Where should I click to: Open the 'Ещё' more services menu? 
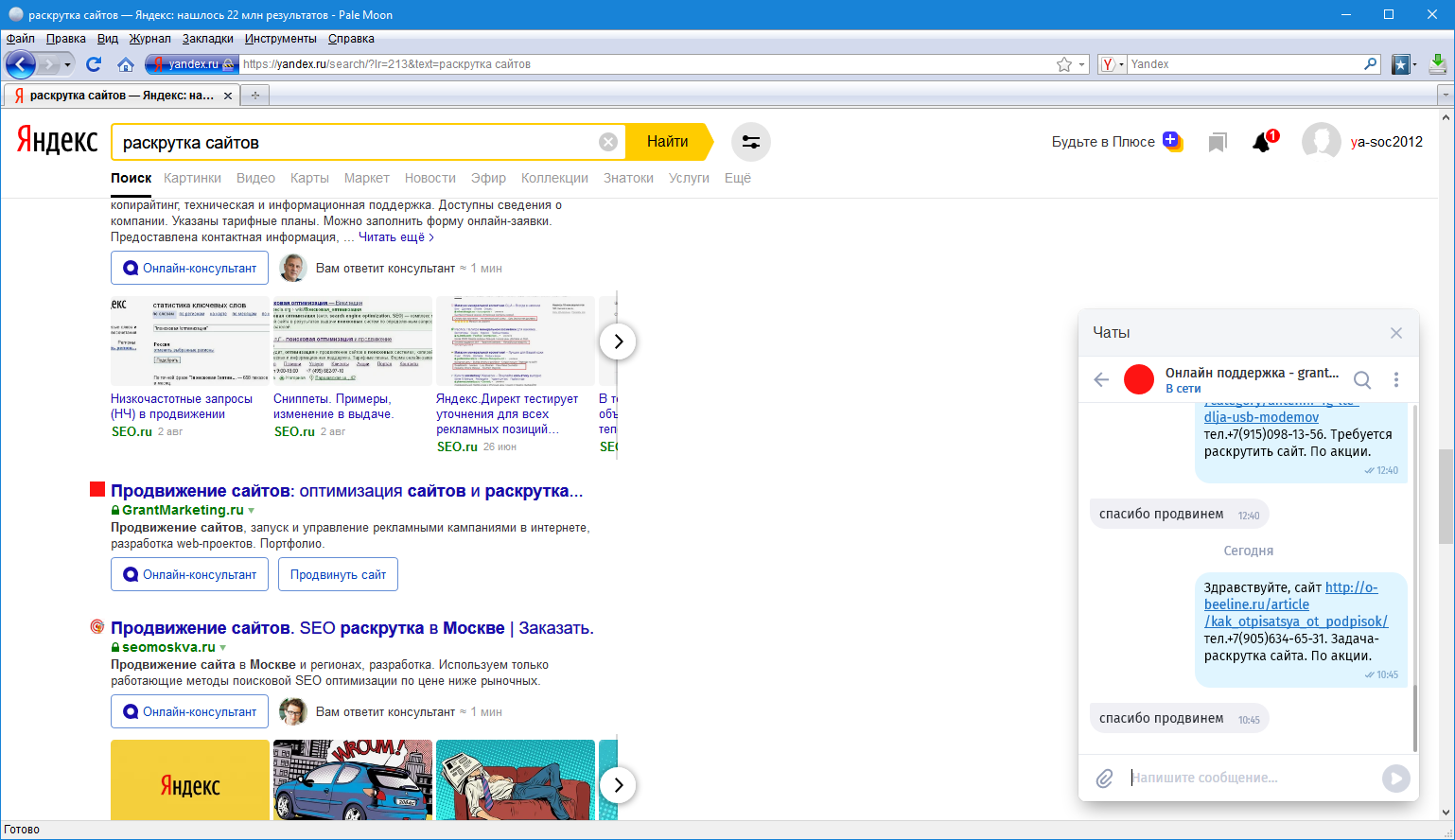point(738,178)
